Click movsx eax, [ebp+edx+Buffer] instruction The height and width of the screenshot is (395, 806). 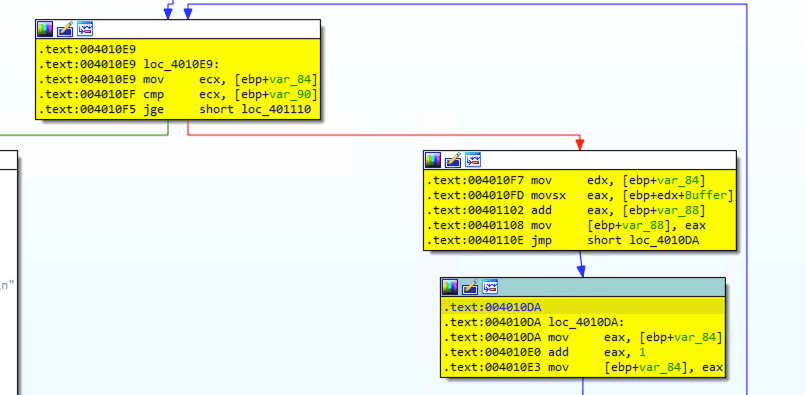pyautogui.click(x=580, y=195)
